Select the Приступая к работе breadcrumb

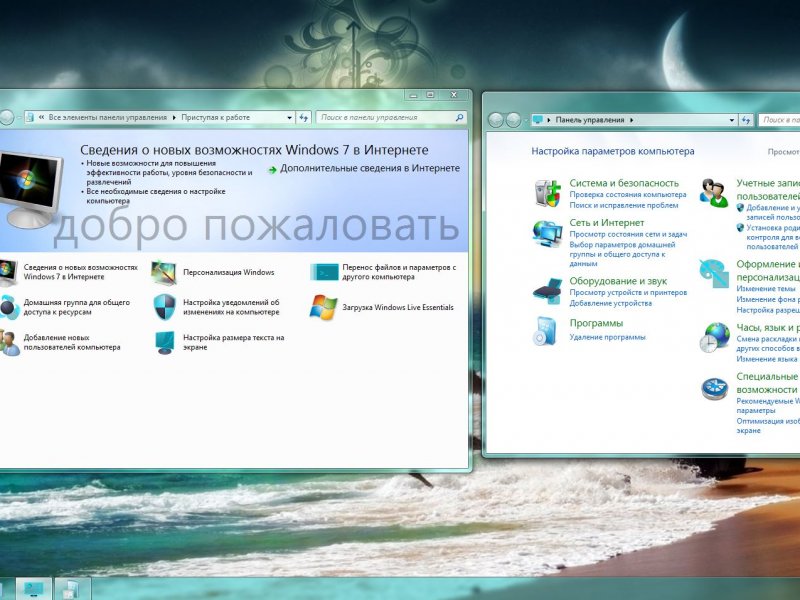pos(215,117)
